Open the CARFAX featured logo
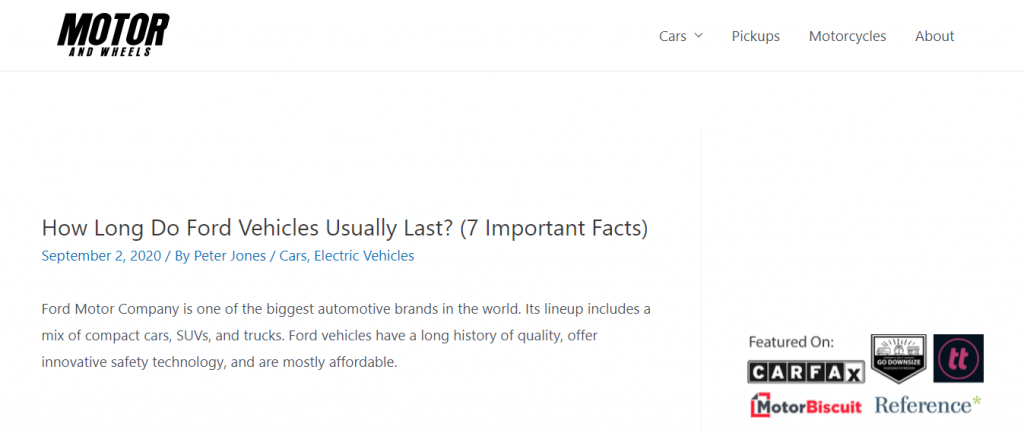 [x=806, y=372]
